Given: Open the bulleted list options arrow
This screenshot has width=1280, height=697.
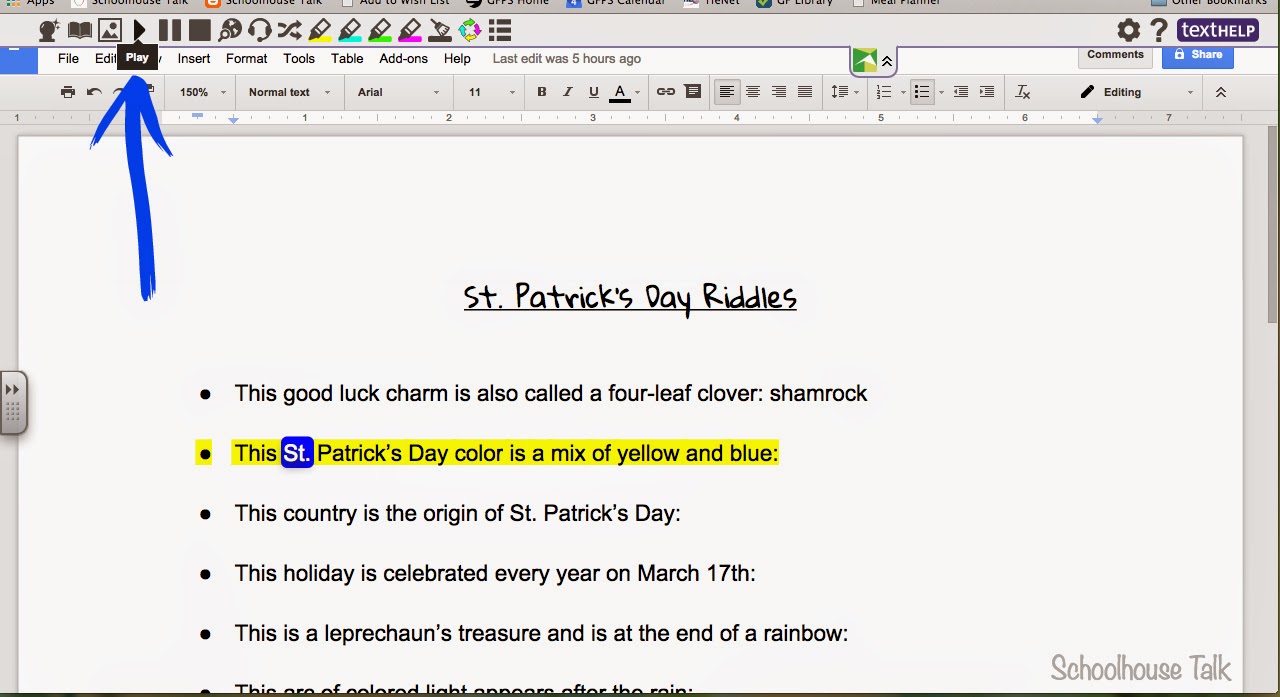Looking at the screenshot, I should coord(941,92).
